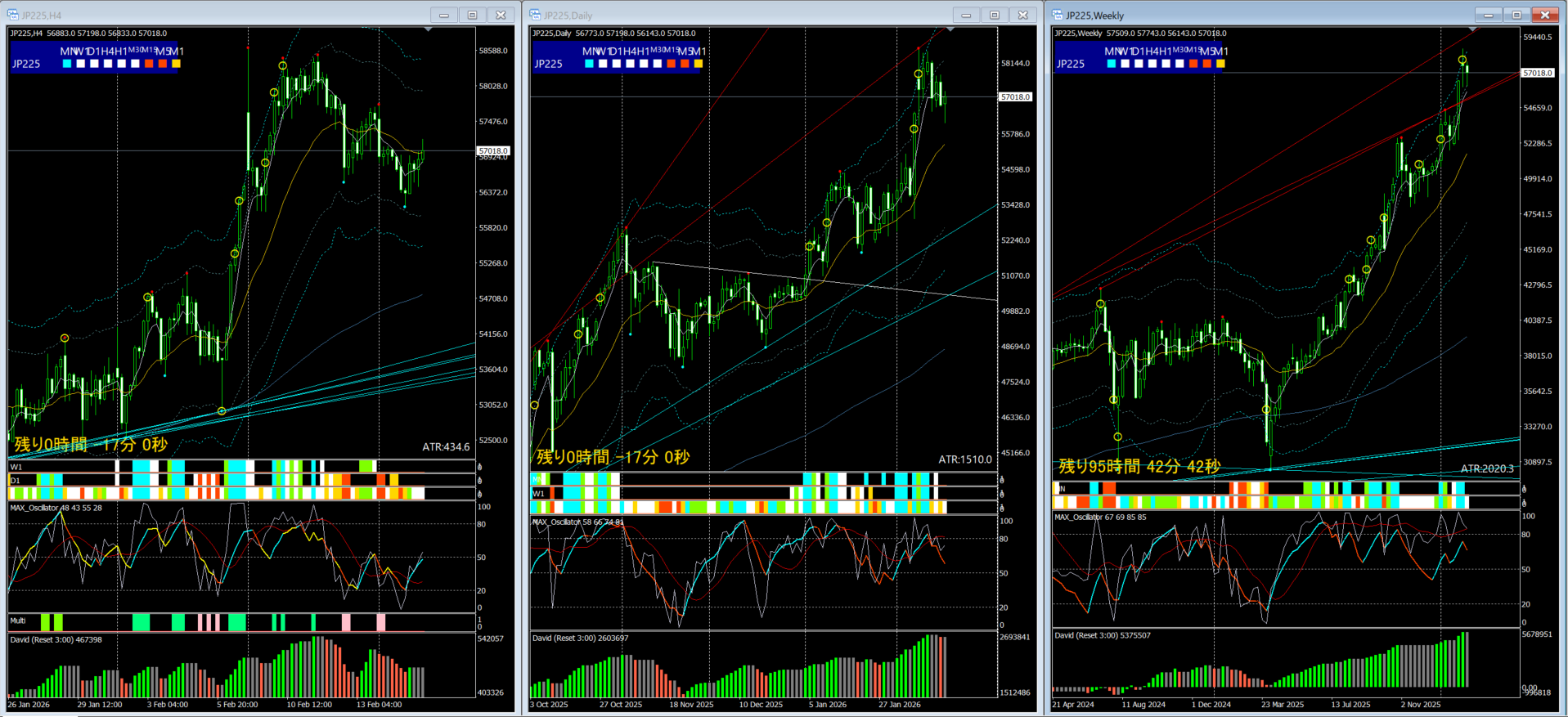
Task: Click 58144.0 on Daily price axis
Action: pyautogui.click(x=1016, y=63)
